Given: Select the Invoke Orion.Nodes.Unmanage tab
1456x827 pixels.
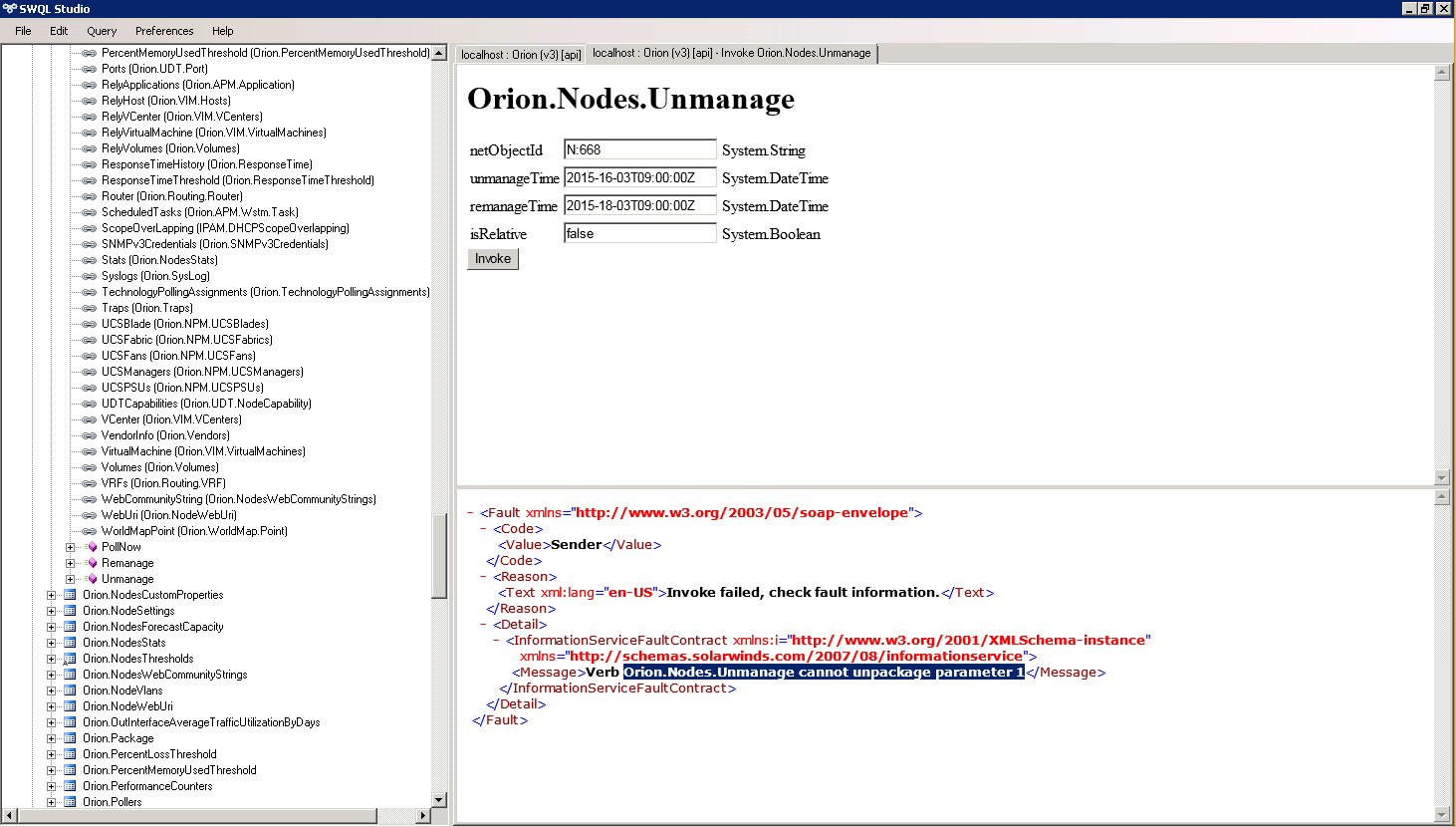Looking at the screenshot, I should click(732, 54).
